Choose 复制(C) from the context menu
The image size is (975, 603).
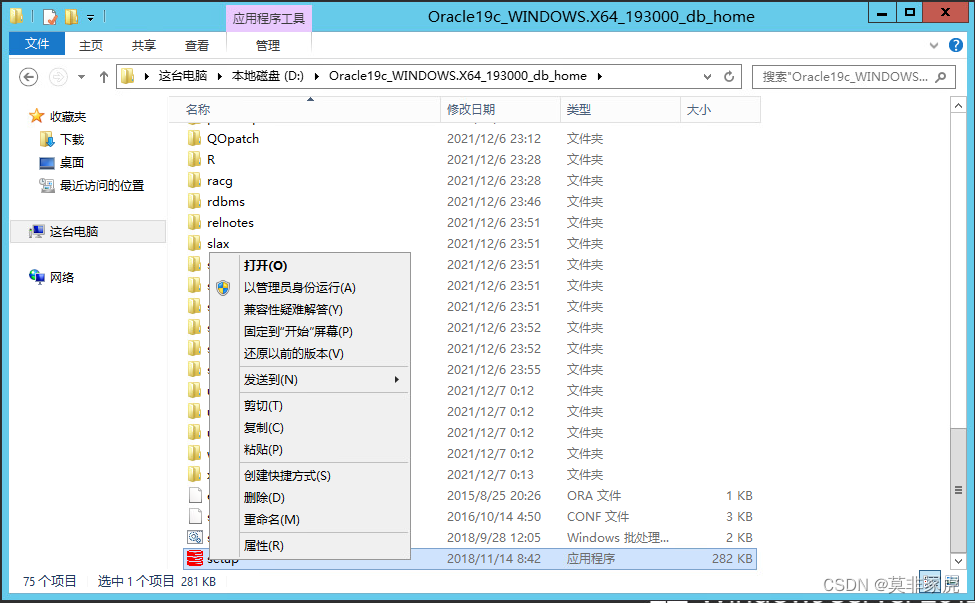click(x=310, y=428)
